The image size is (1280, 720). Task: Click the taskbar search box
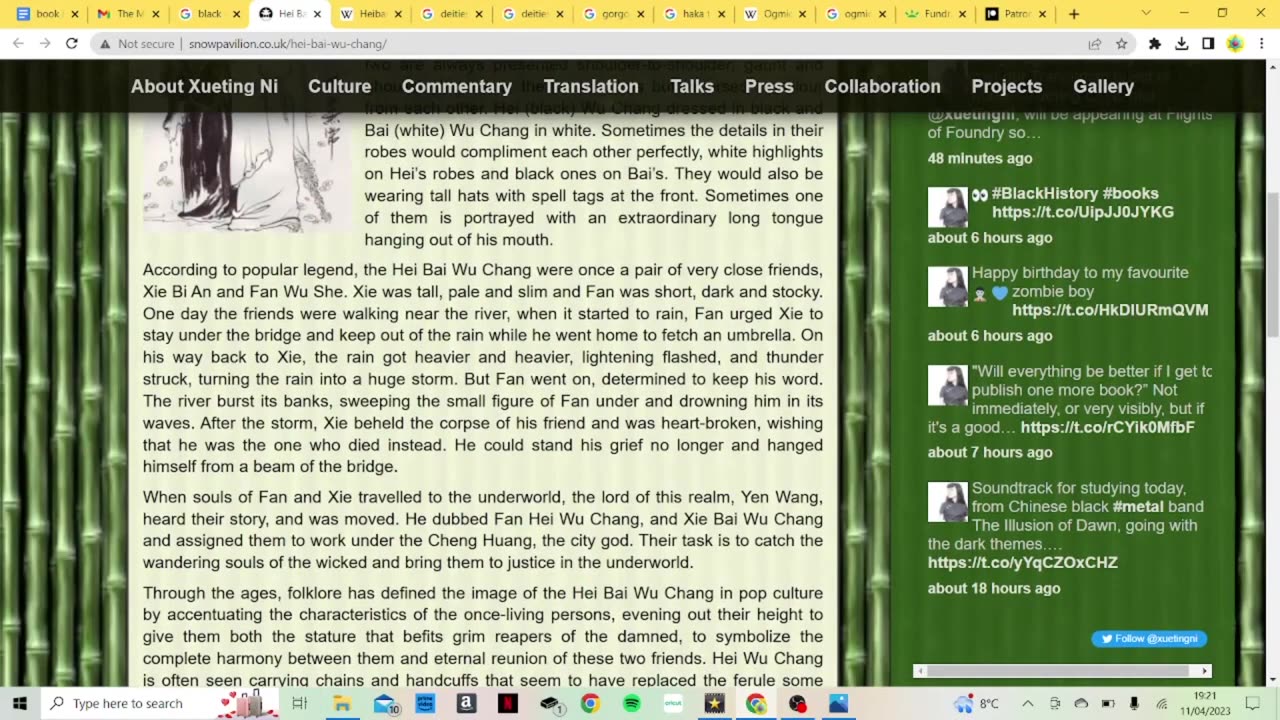tap(160, 703)
